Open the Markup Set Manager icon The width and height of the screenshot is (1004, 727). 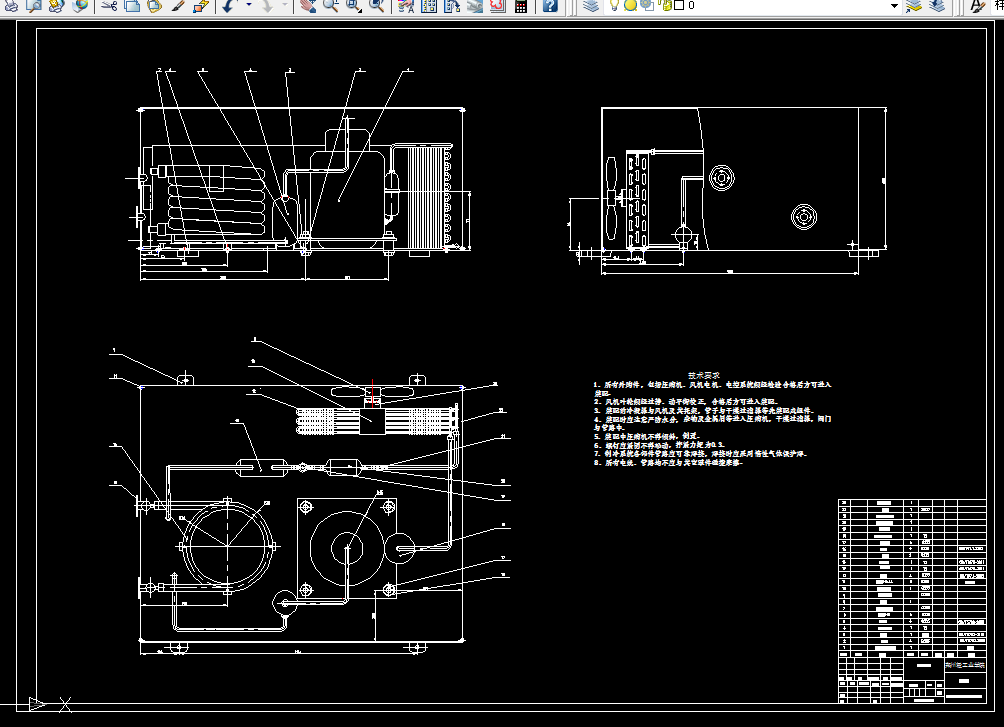coord(498,5)
